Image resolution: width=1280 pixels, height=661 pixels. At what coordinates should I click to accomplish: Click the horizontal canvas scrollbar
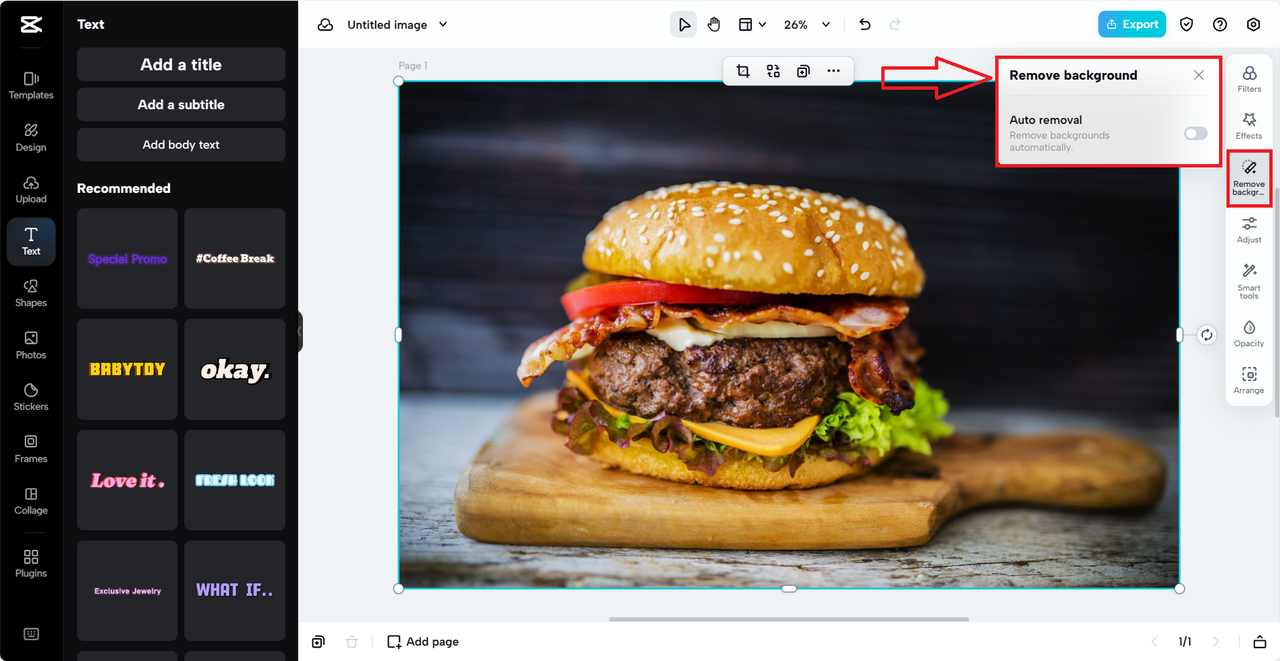click(789, 619)
